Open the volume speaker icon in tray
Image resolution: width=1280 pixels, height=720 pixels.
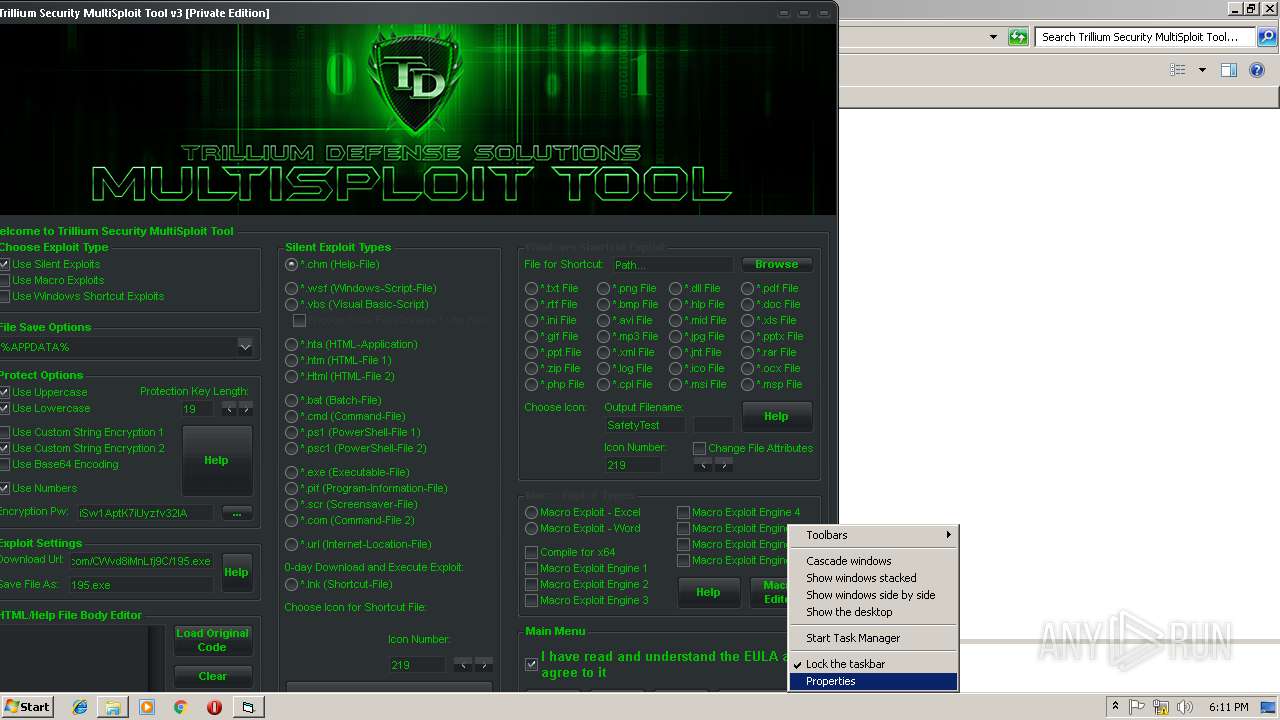click(1185, 707)
